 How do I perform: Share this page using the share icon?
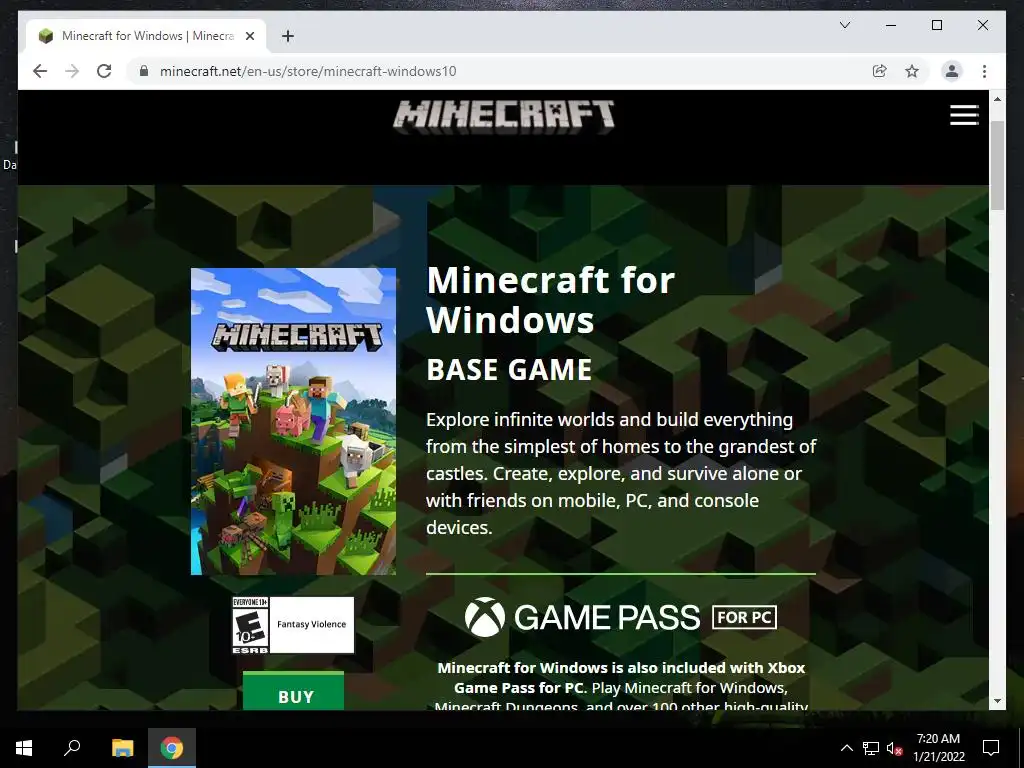click(880, 71)
